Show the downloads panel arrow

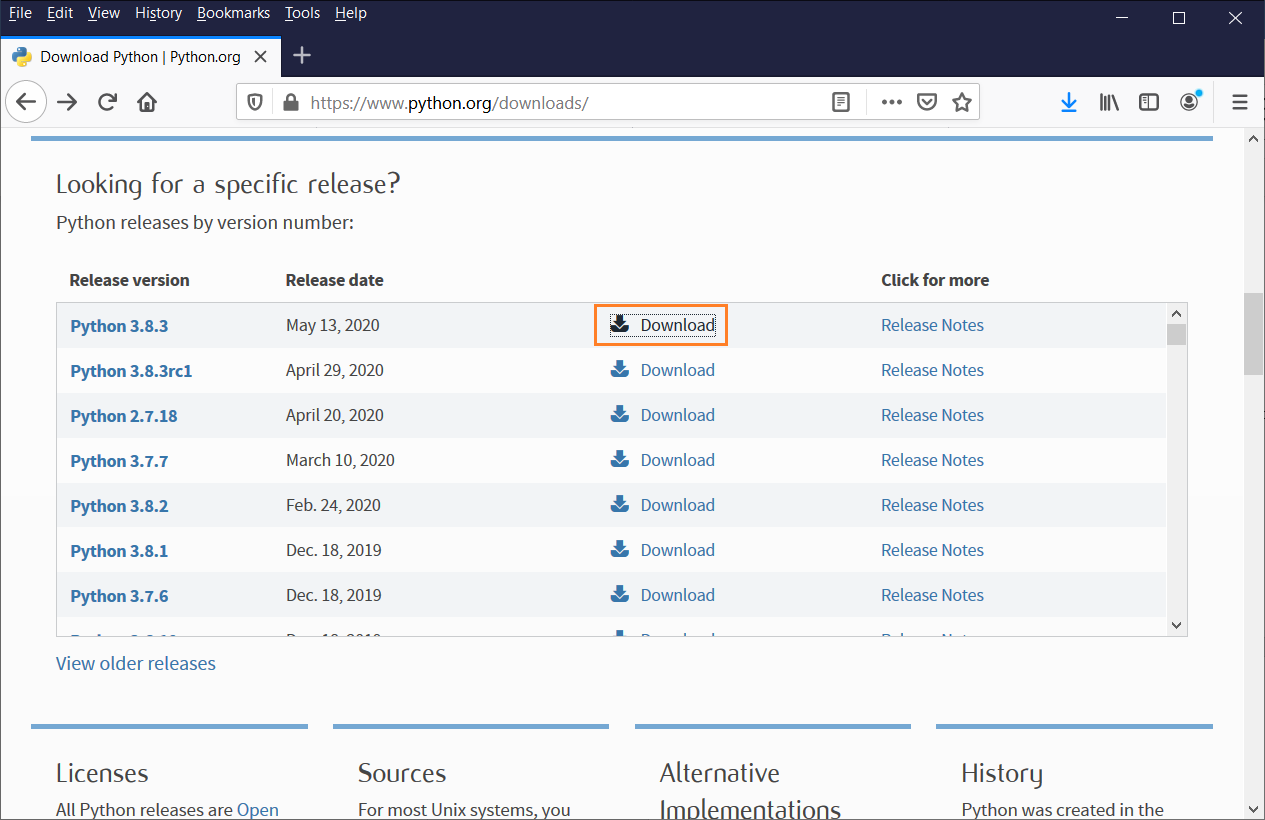[x=1069, y=102]
